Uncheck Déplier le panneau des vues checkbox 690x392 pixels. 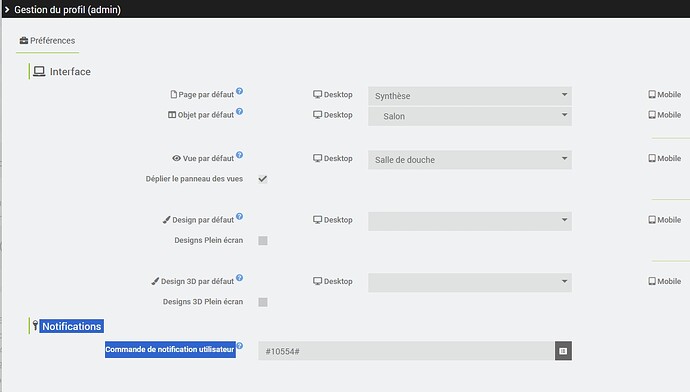coord(263,179)
